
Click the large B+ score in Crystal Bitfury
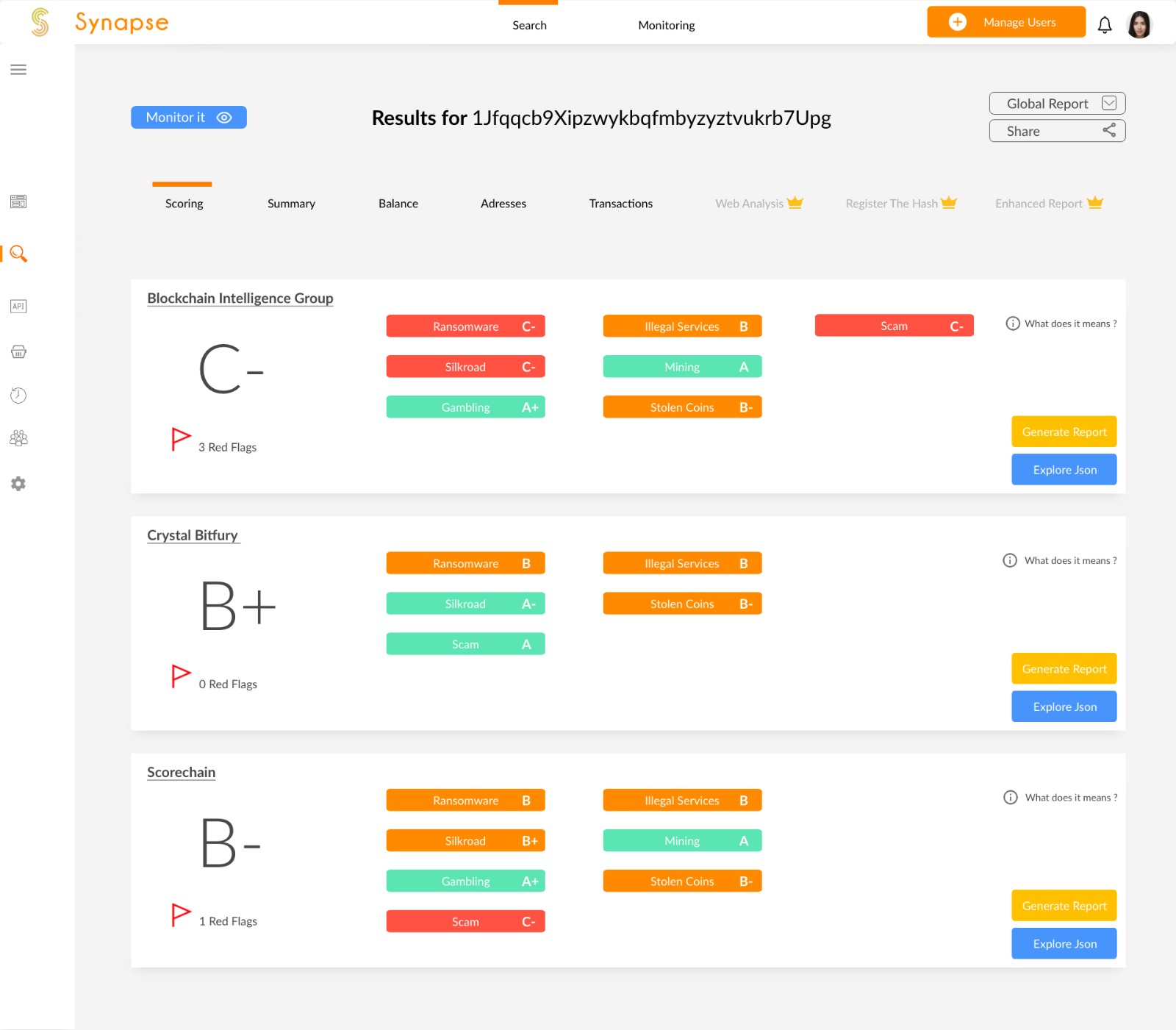pos(238,607)
